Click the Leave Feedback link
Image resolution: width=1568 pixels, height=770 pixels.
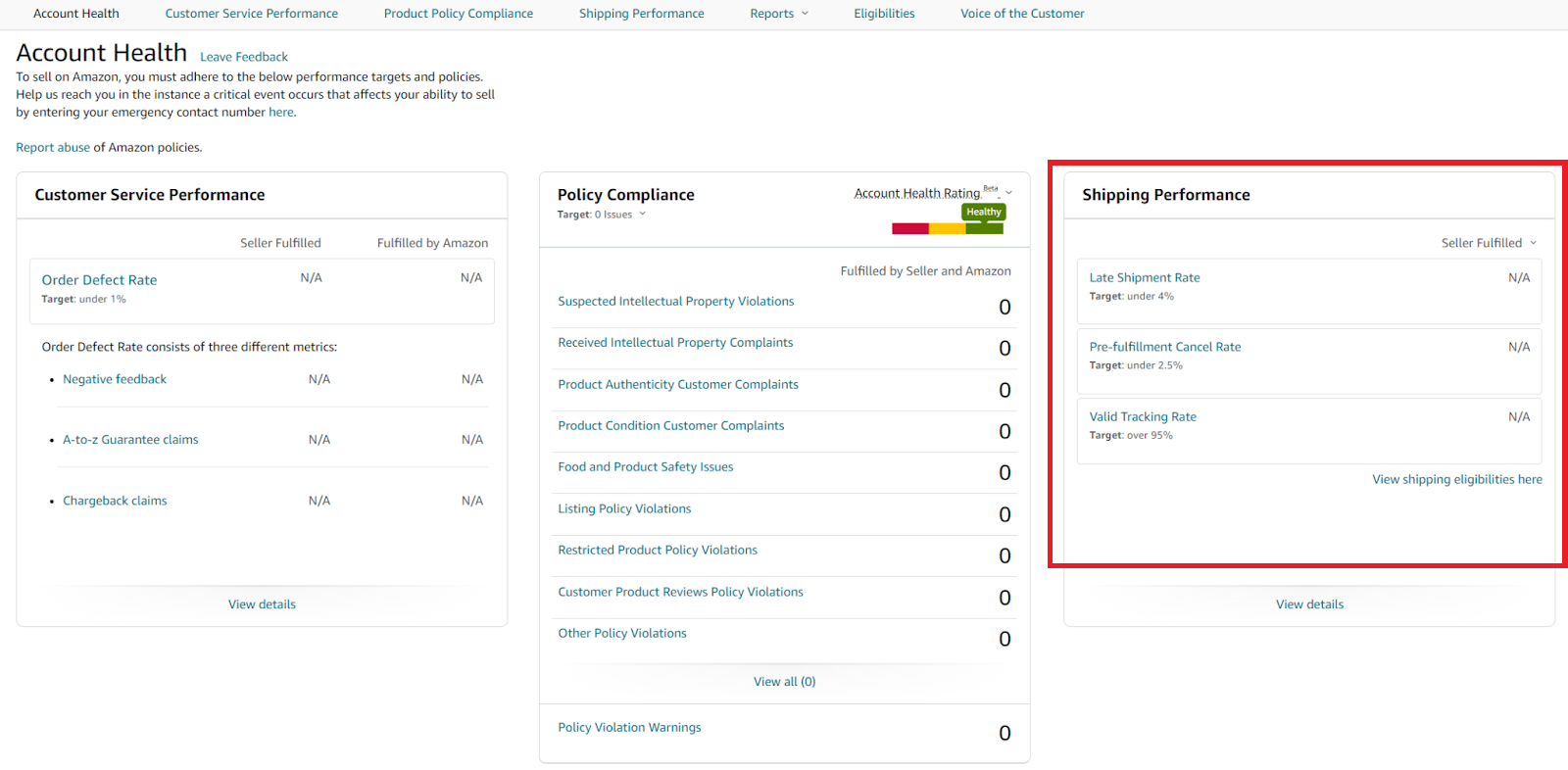[244, 57]
